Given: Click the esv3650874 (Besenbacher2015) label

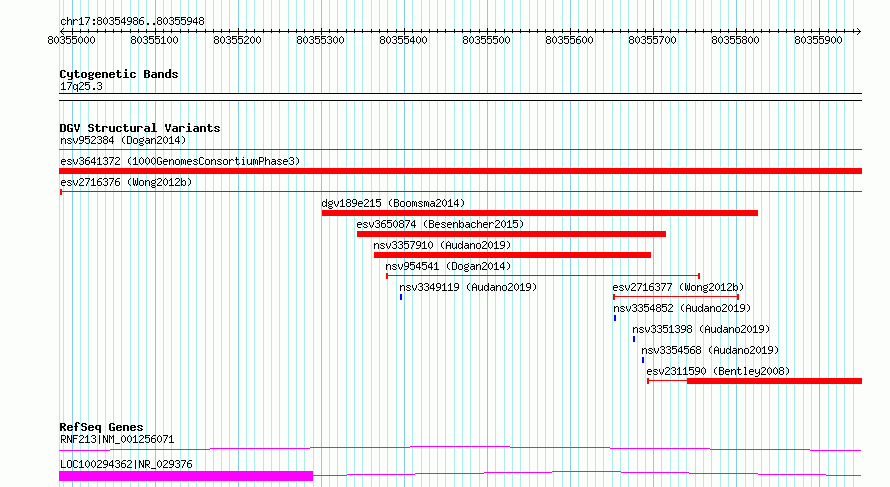Looking at the screenshot, I should (x=440, y=224).
